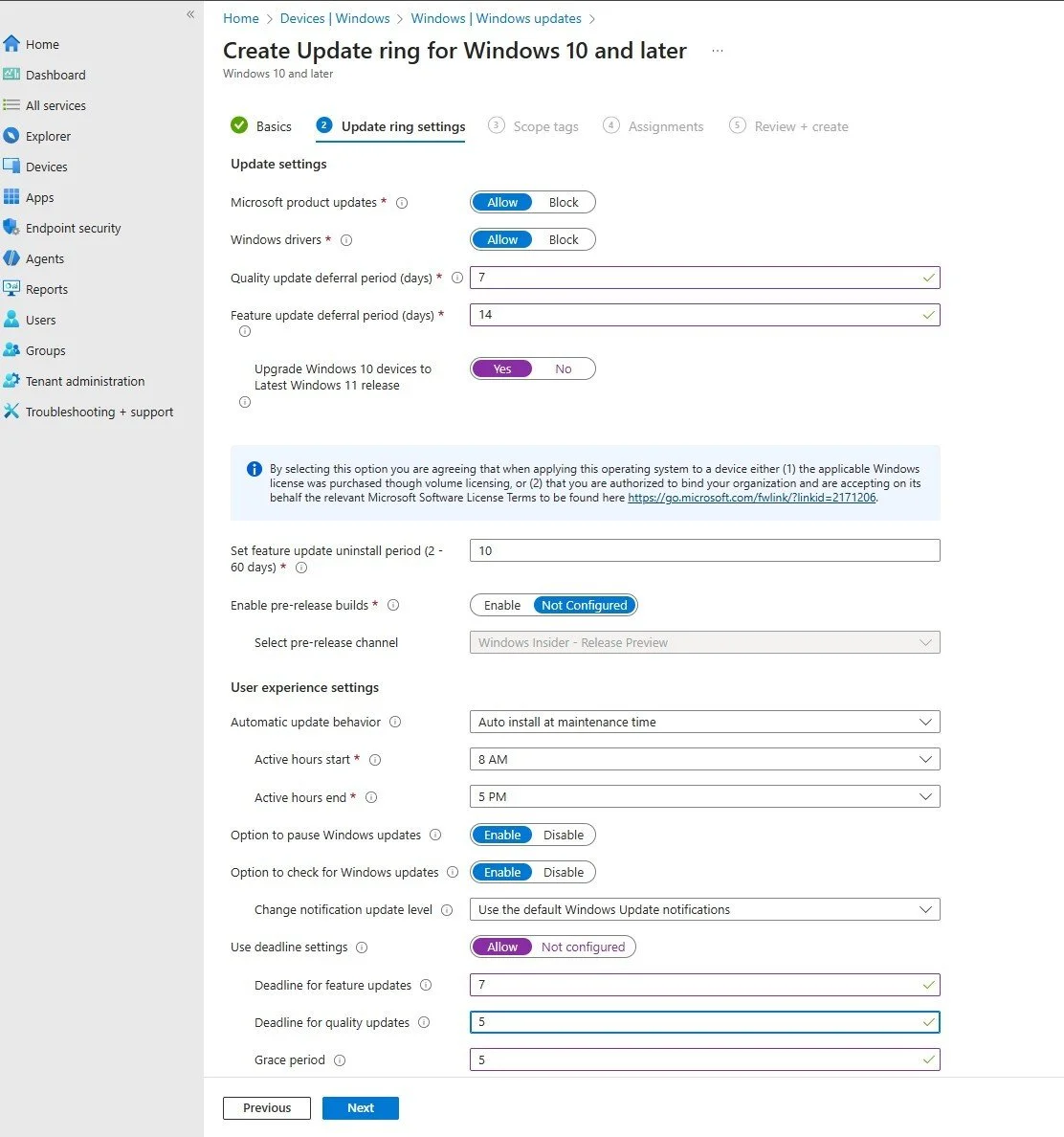Show info tooltip for Microsoft product updates
The width and height of the screenshot is (1064, 1137).
tap(402, 203)
